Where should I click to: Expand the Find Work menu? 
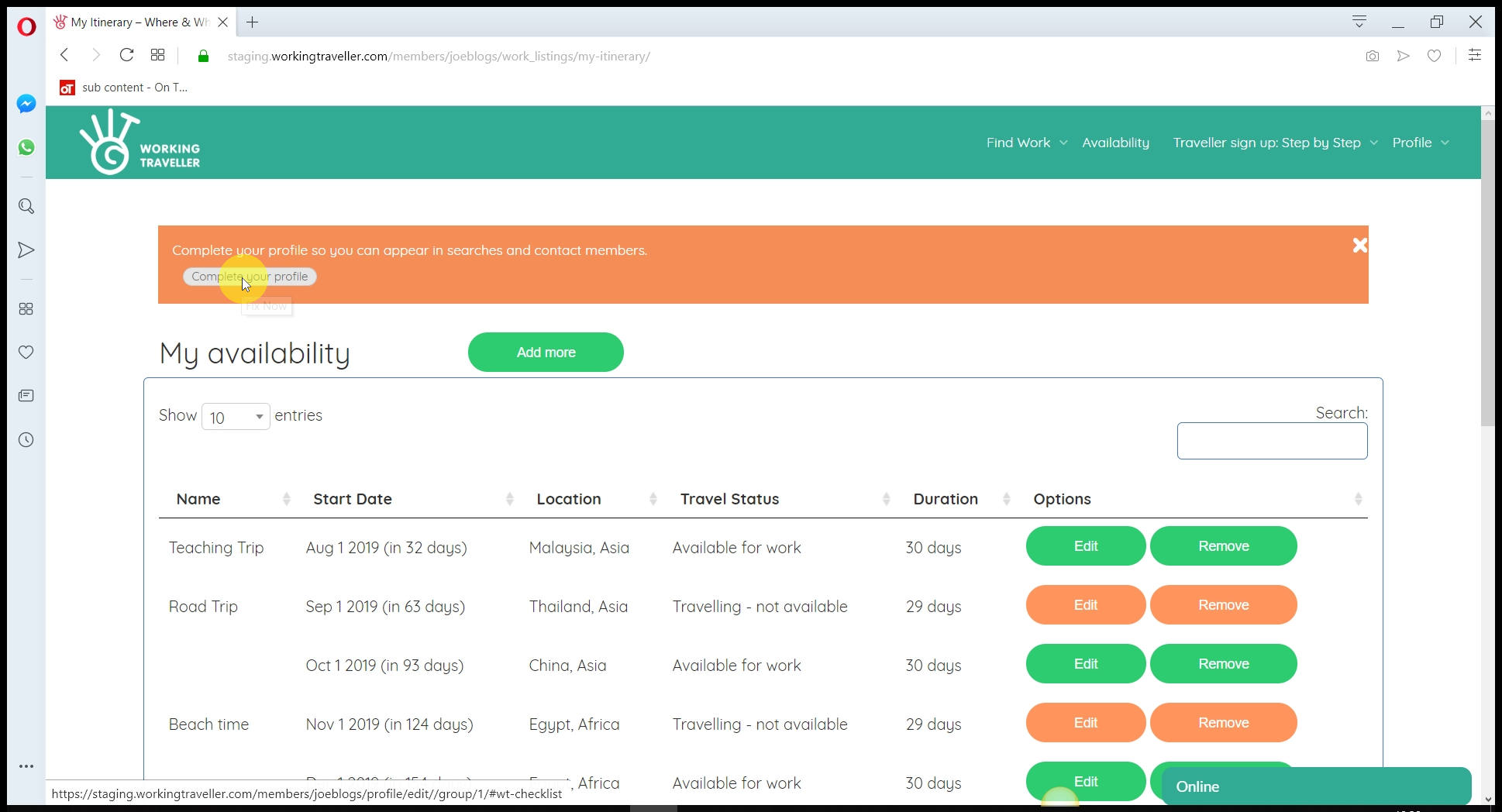pos(1026,143)
